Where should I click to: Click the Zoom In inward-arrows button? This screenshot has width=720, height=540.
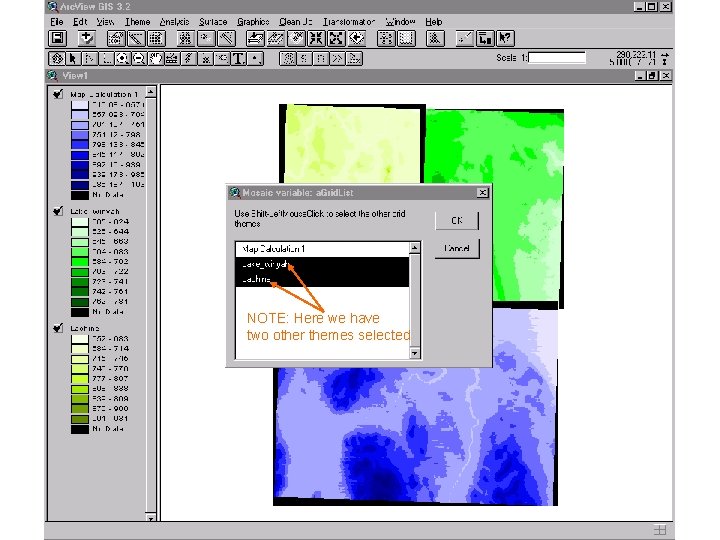click(x=316, y=38)
